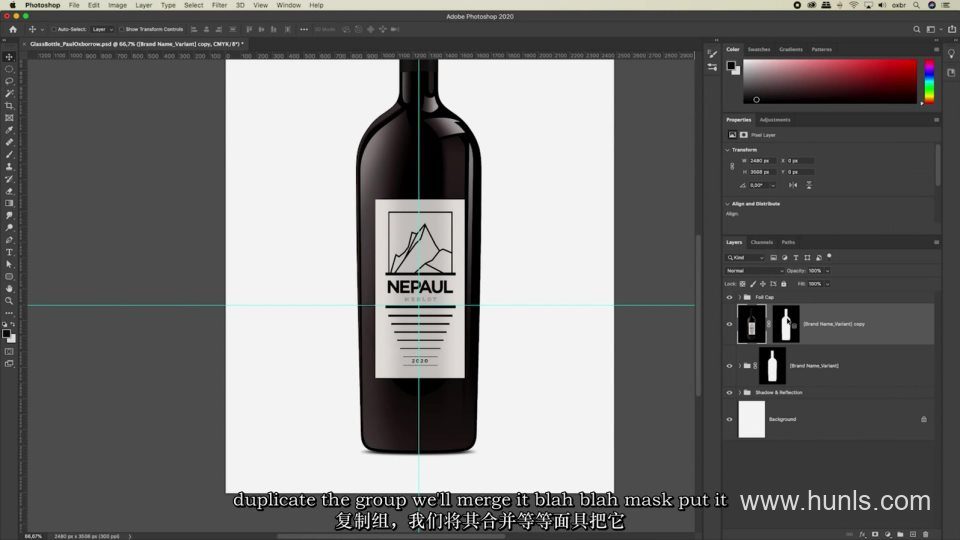
Task: Expand the Foil Cap group
Action: click(740, 298)
